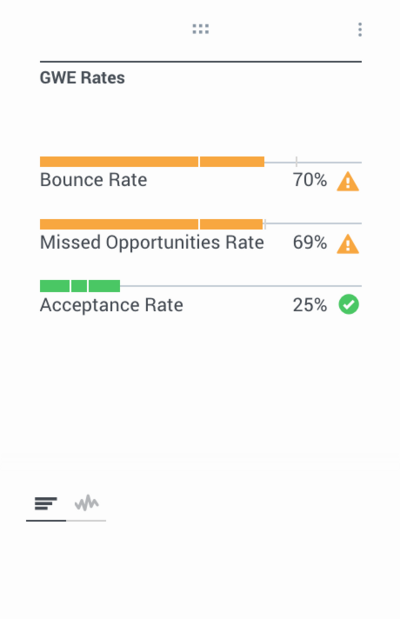Click the green Acceptance Rate progress bar
The image size is (400, 619).
(80, 286)
